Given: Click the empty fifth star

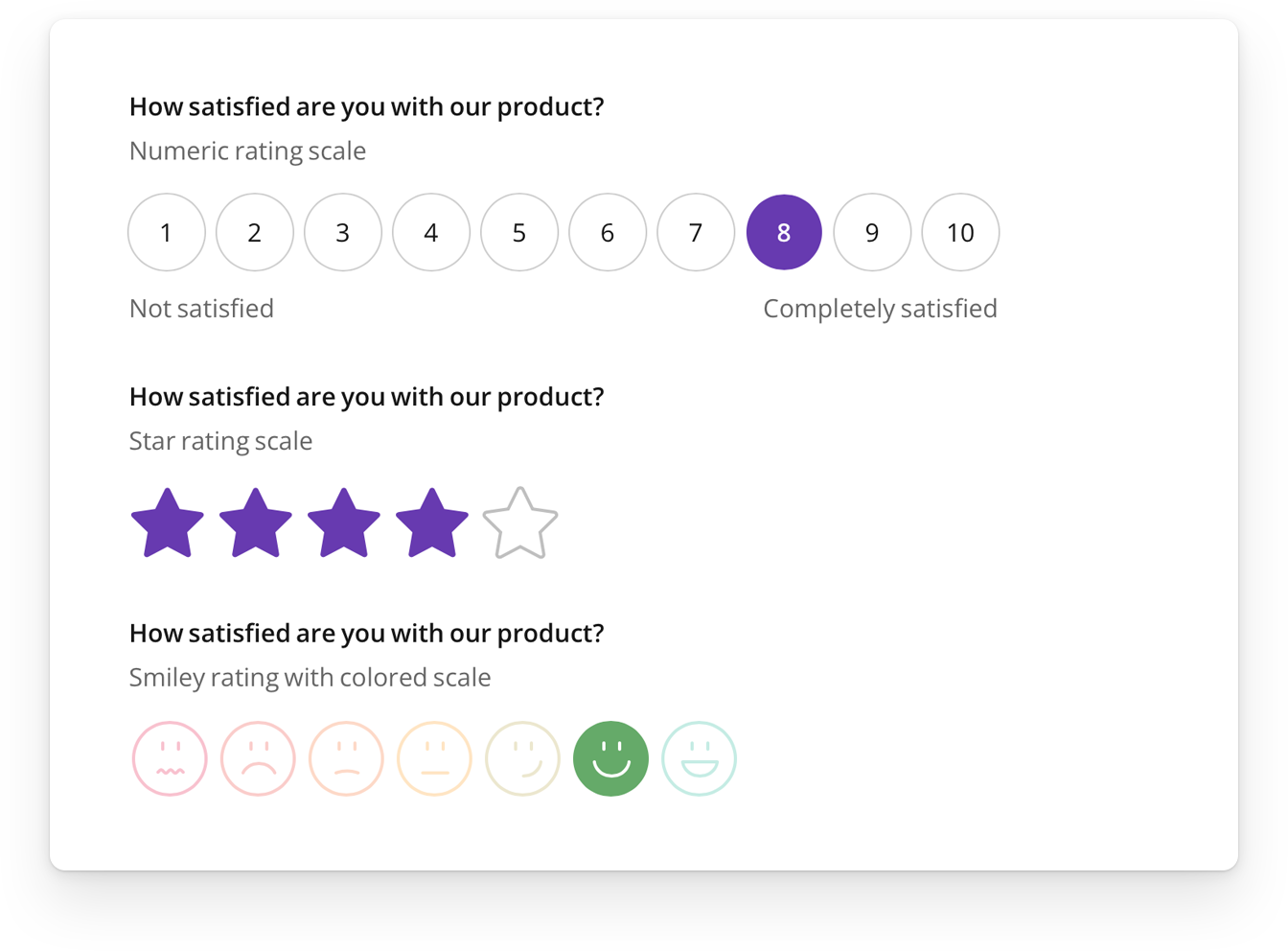Looking at the screenshot, I should point(520,523).
